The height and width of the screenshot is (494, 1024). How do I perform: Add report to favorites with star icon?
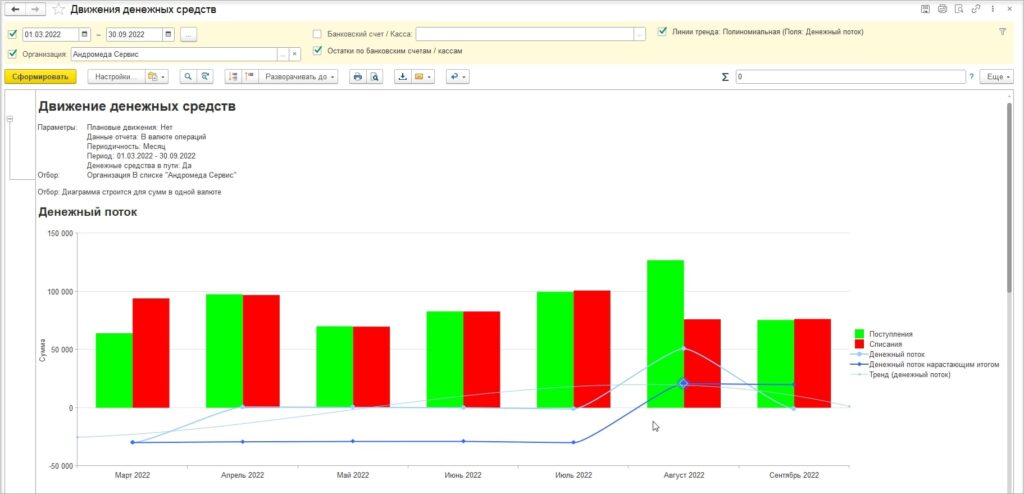point(59,10)
